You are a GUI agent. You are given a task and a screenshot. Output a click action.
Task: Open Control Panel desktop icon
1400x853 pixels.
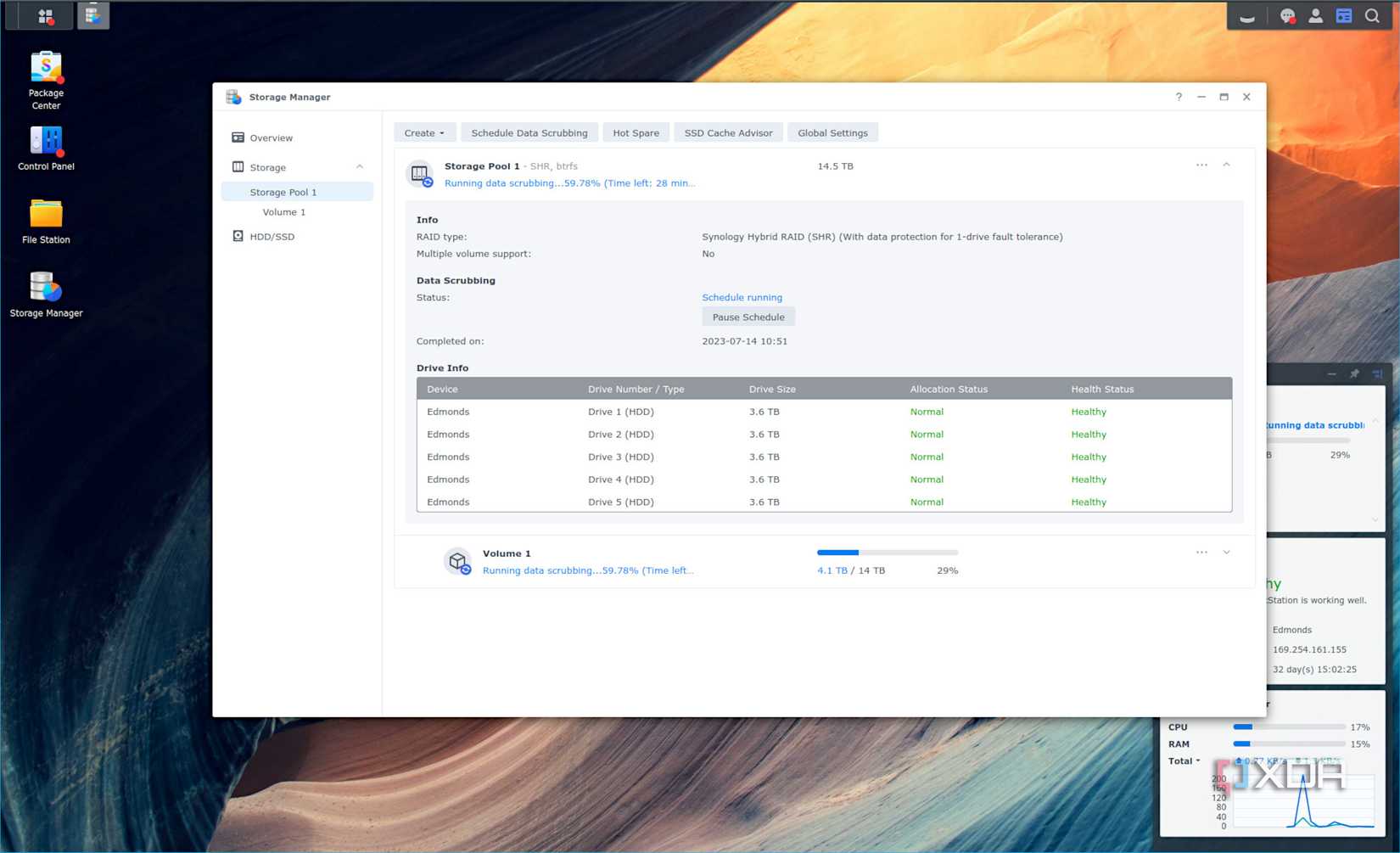click(46, 148)
